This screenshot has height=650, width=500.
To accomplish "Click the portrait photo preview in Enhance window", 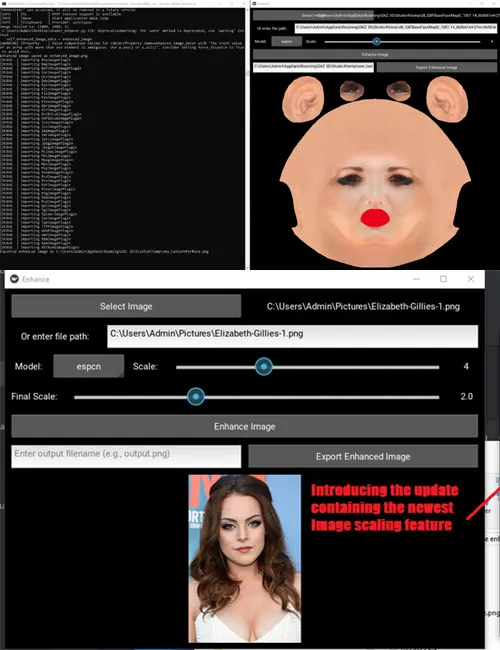I will 245,558.
